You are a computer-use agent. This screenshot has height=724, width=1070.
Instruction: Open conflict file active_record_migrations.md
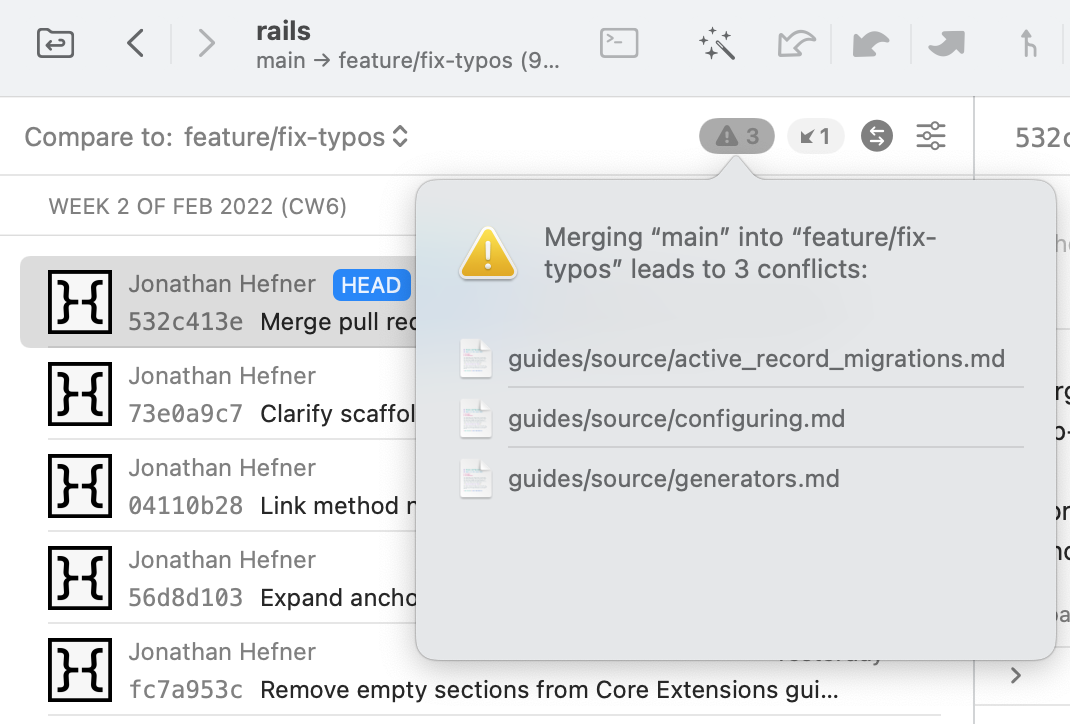tap(755, 359)
